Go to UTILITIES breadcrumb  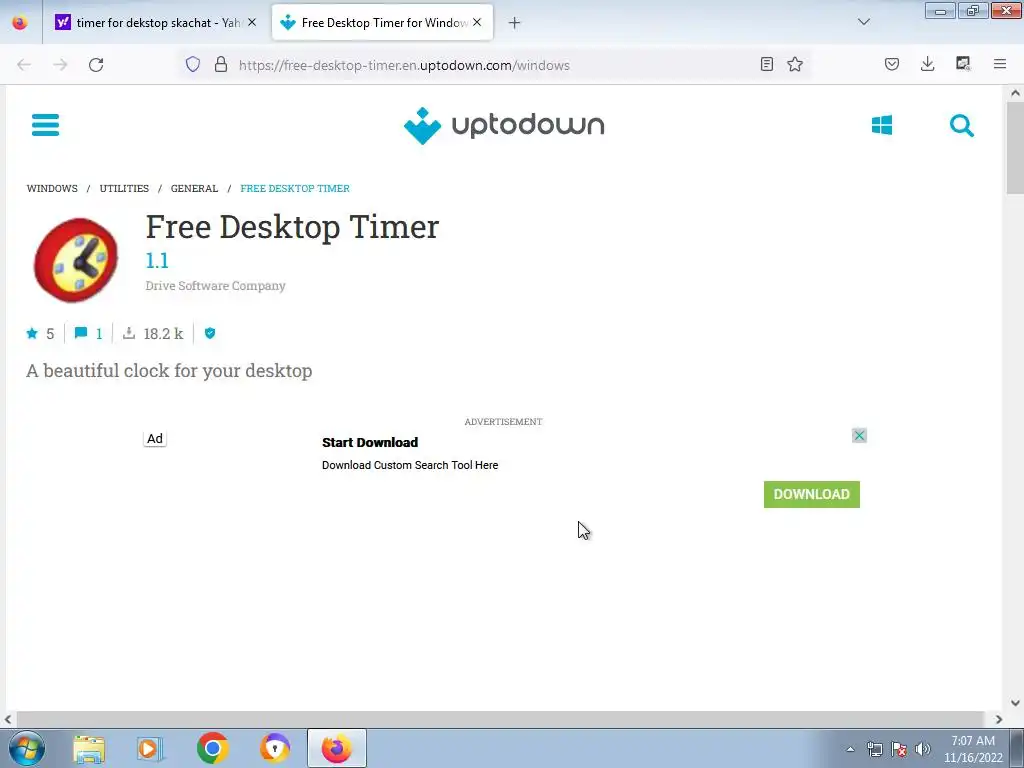124,188
